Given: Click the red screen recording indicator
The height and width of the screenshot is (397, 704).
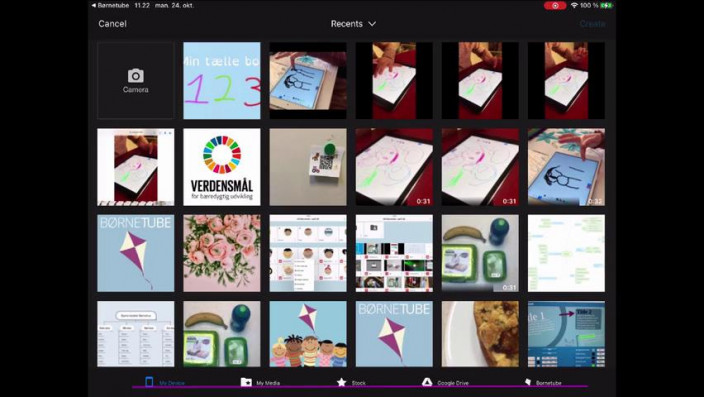Looking at the screenshot, I should pyautogui.click(x=555, y=6).
